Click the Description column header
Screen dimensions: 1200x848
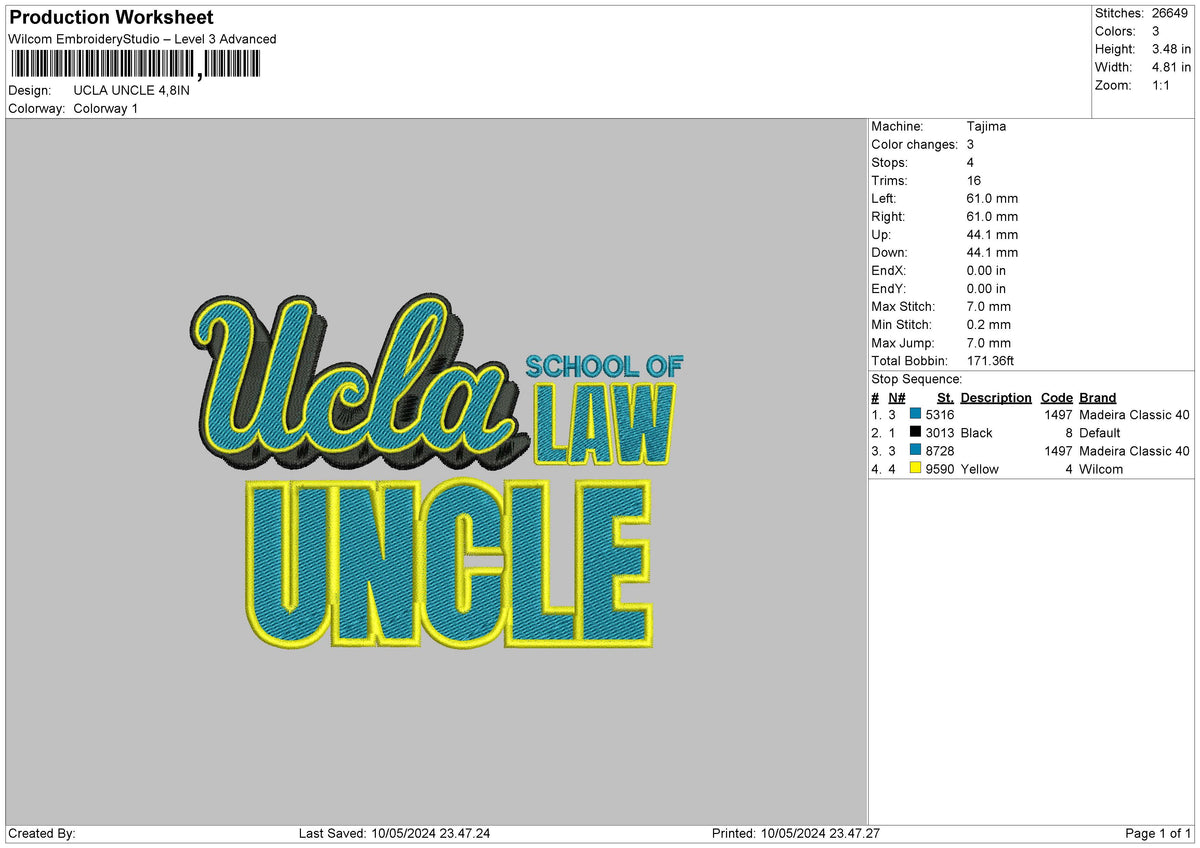(996, 398)
